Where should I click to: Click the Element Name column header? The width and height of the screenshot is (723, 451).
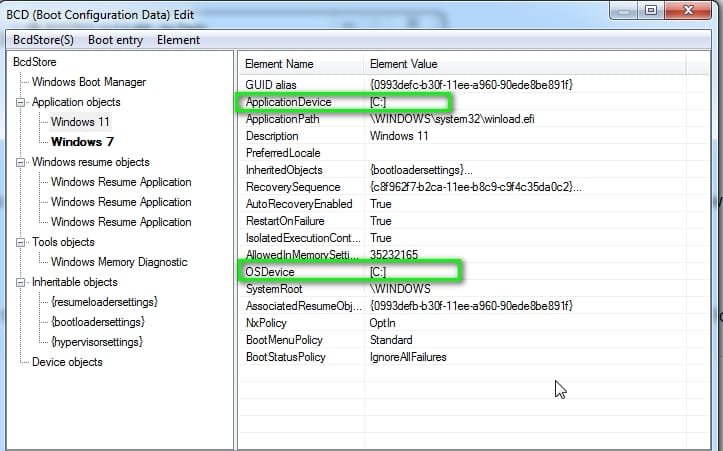(279, 64)
